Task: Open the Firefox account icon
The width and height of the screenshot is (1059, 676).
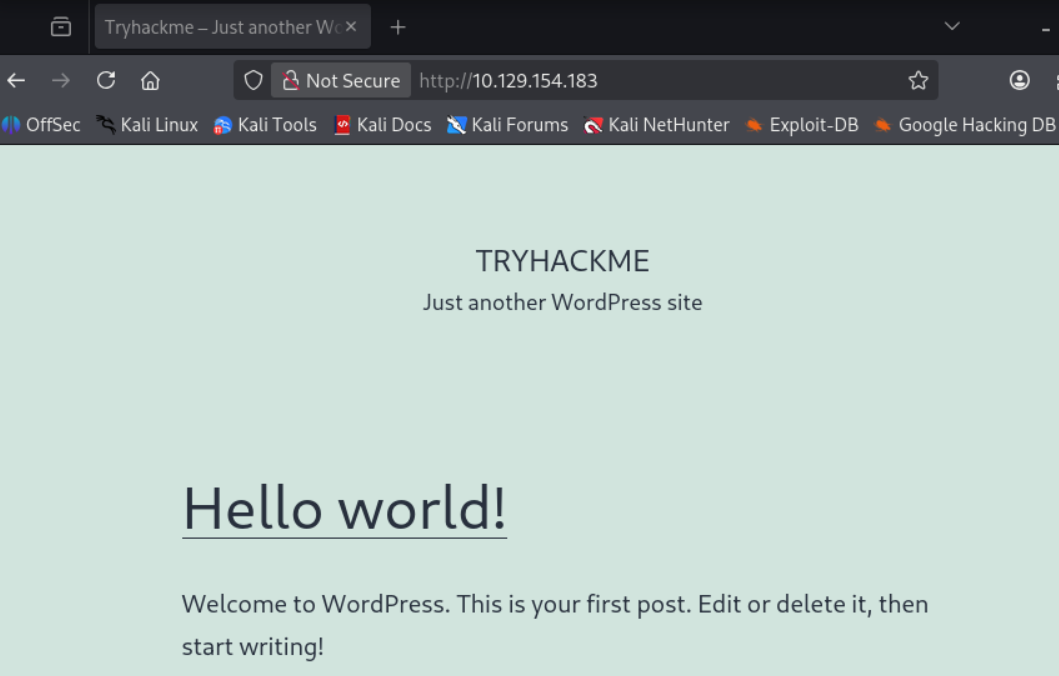Action: coord(1019,81)
